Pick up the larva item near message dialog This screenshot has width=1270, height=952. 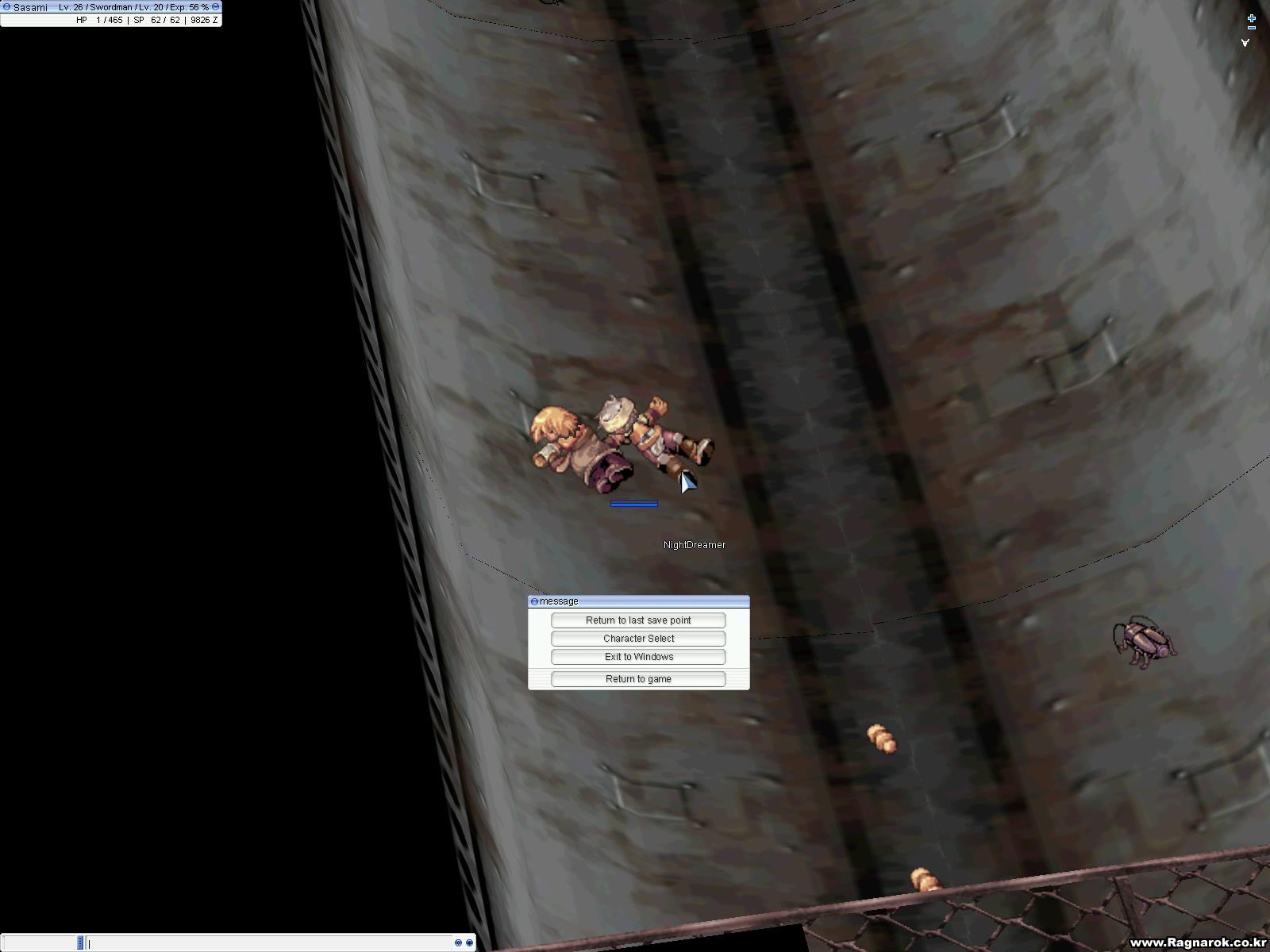click(x=882, y=738)
